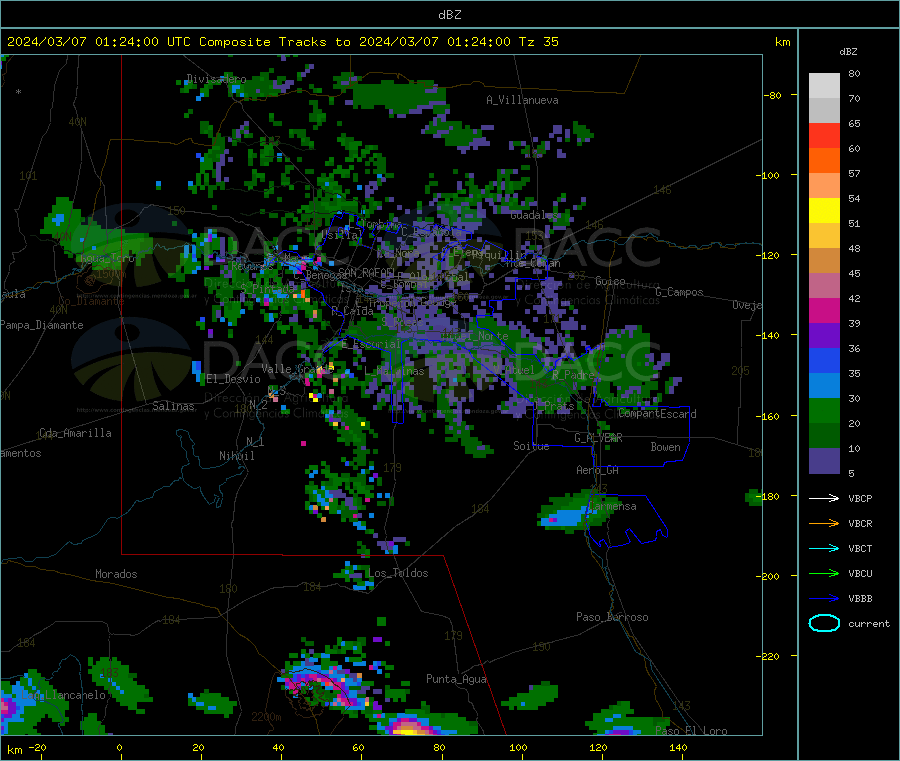
Task: Choose the yellow 54 dBZ swatch
Action: coord(824,211)
